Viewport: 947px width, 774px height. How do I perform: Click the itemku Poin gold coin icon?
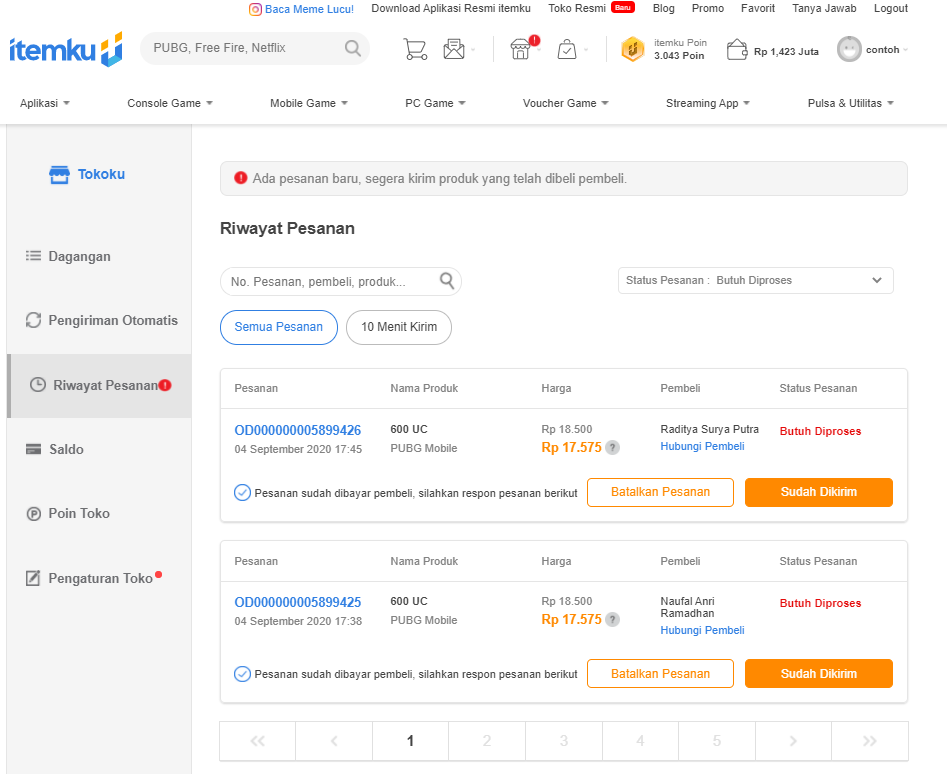[x=632, y=49]
